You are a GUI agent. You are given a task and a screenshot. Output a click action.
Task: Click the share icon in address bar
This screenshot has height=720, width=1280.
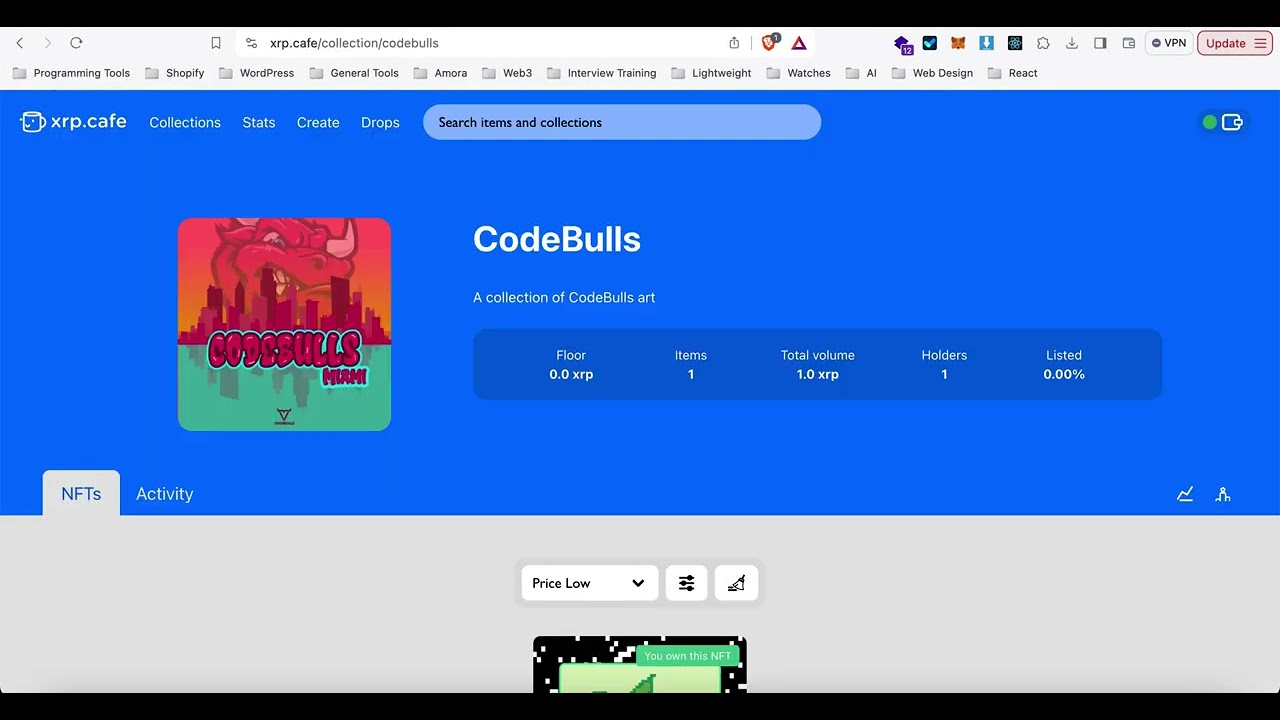(734, 43)
